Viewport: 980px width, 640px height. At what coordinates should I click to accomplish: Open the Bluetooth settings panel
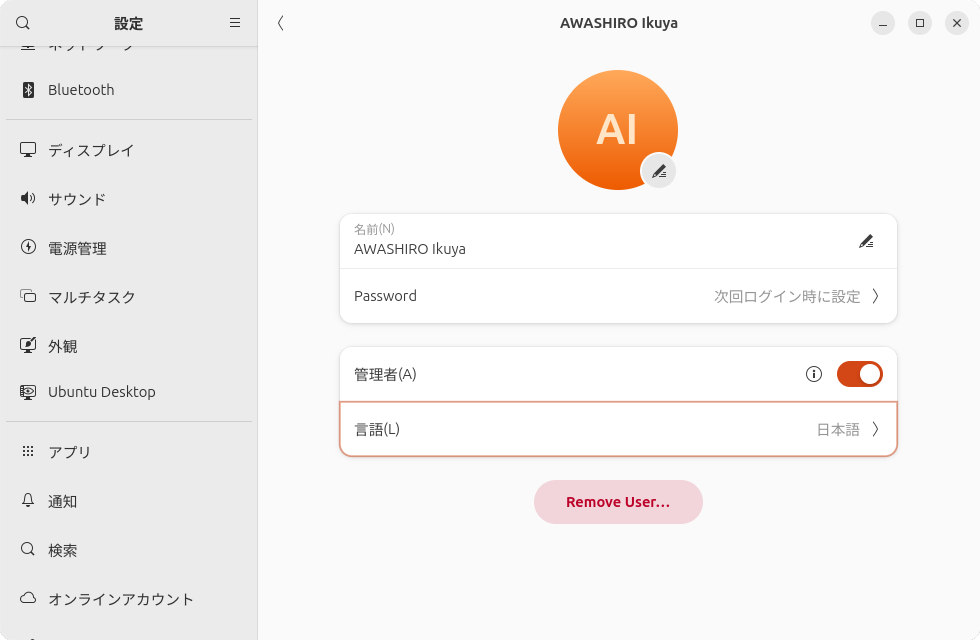click(x=80, y=89)
